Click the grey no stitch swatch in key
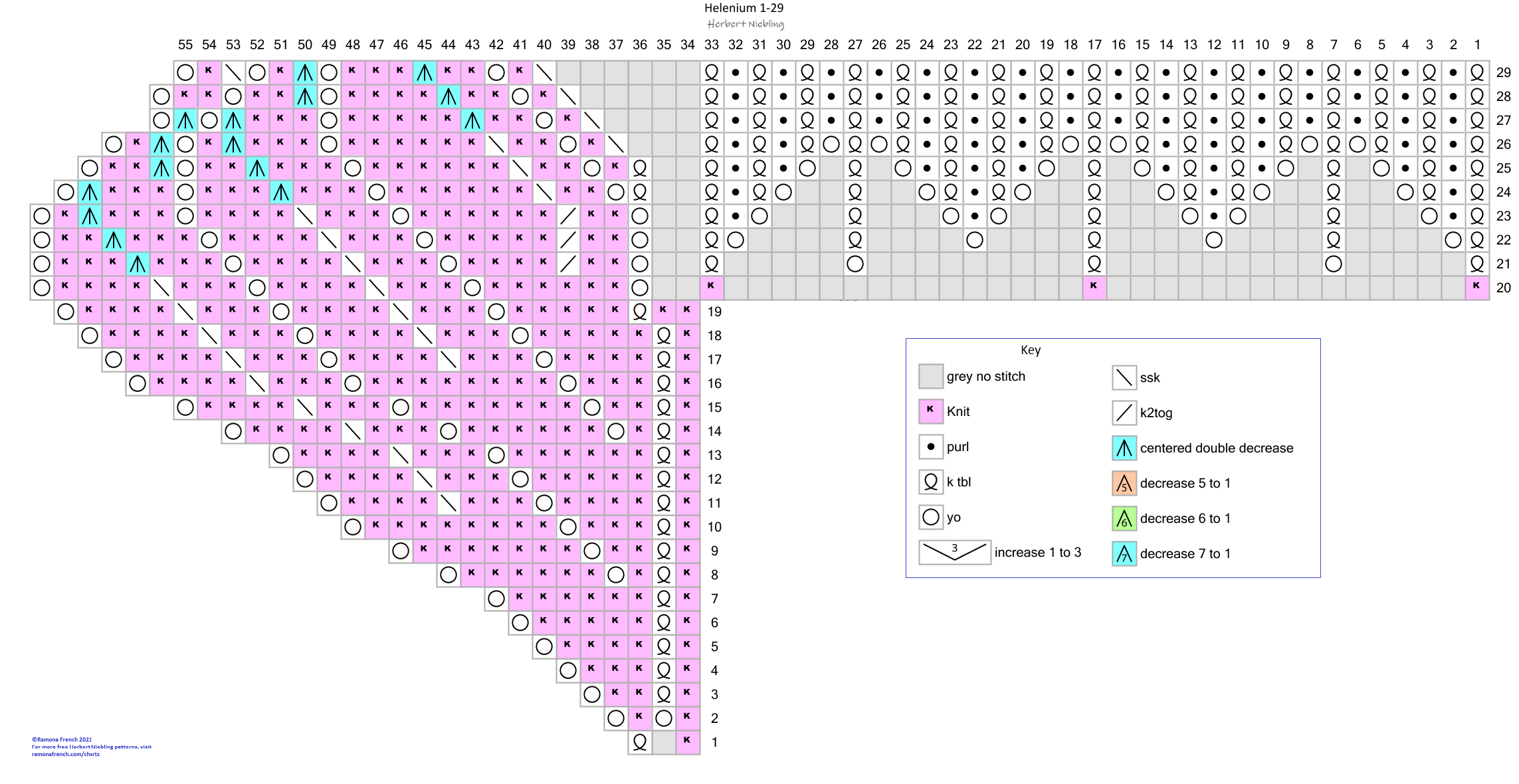1519x784 pixels. click(x=930, y=376)
